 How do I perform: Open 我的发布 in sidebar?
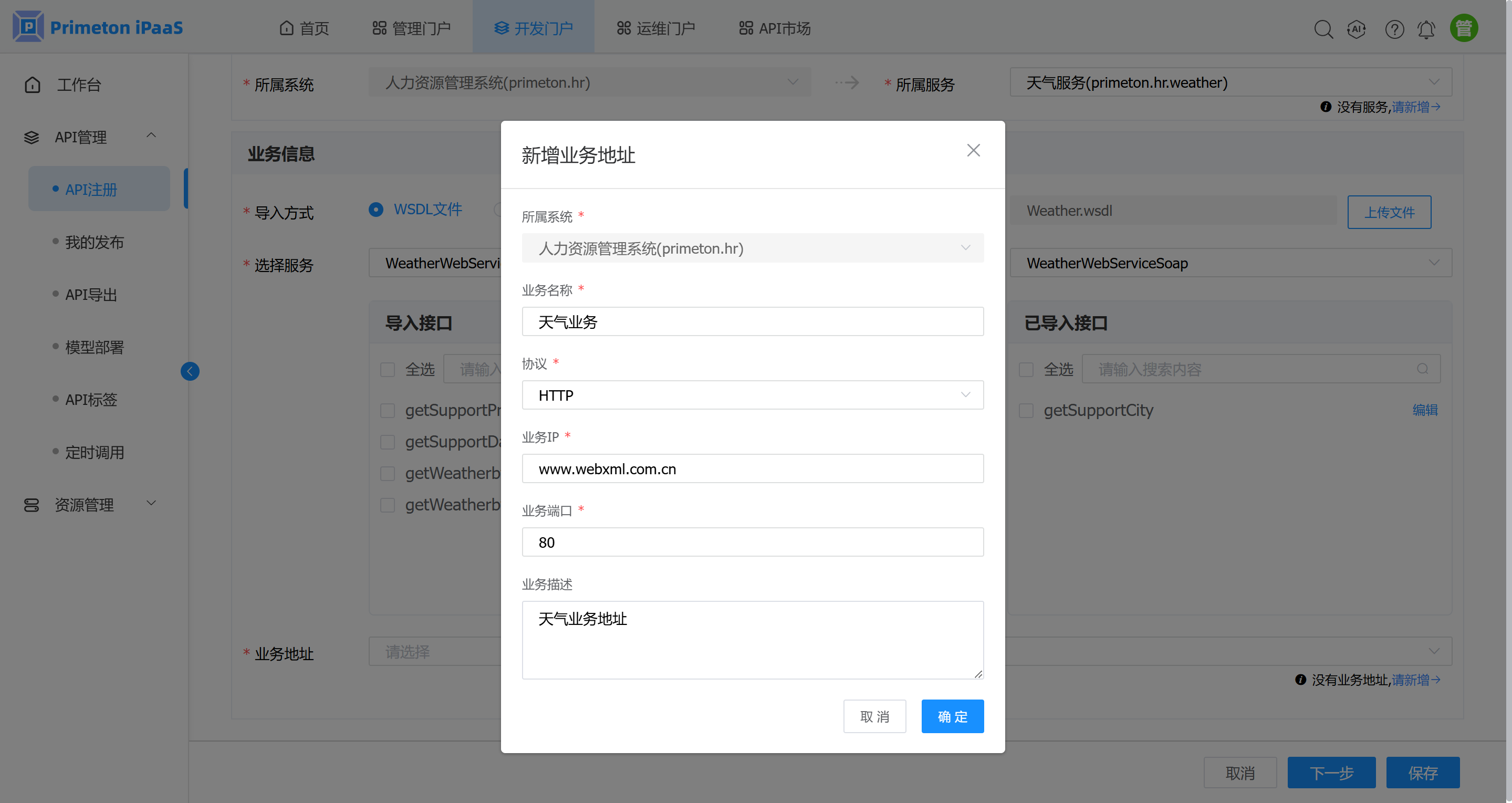94,242
